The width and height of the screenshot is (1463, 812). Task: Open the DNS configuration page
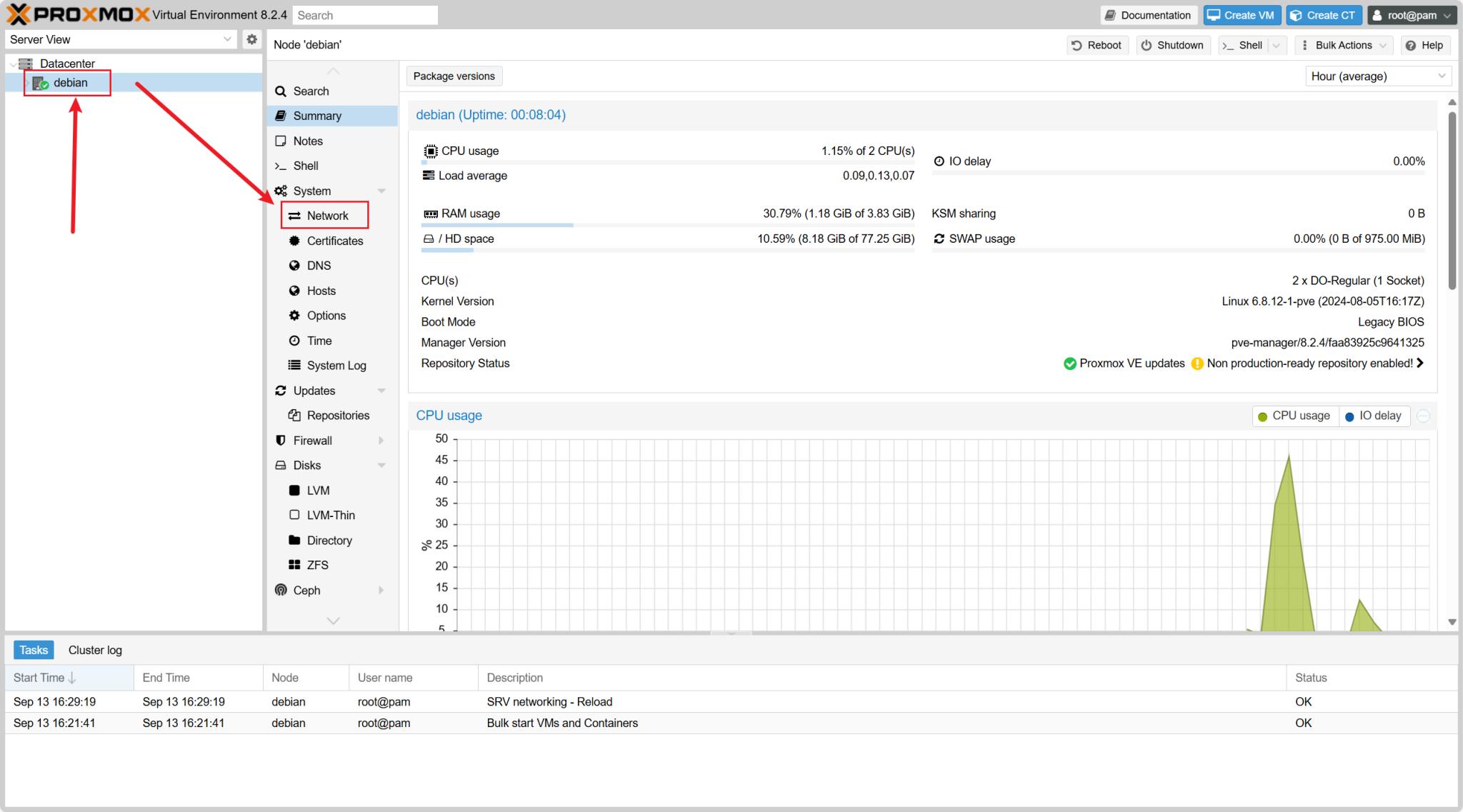[x=319, y=266]
